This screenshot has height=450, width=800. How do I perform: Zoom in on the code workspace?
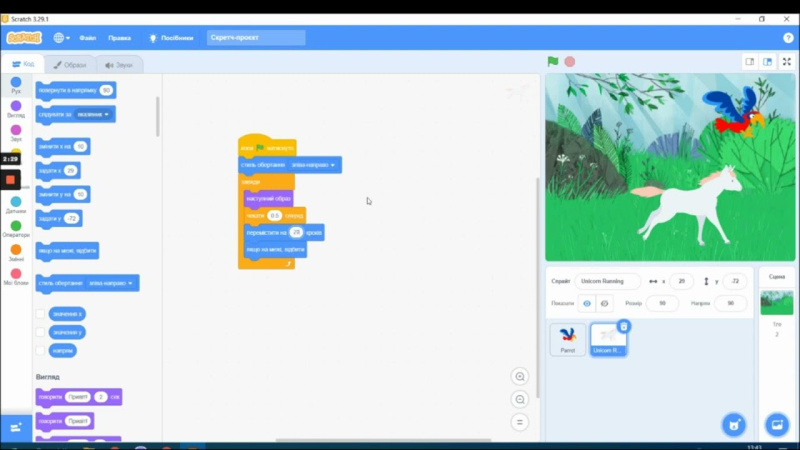tap(520, 377)
